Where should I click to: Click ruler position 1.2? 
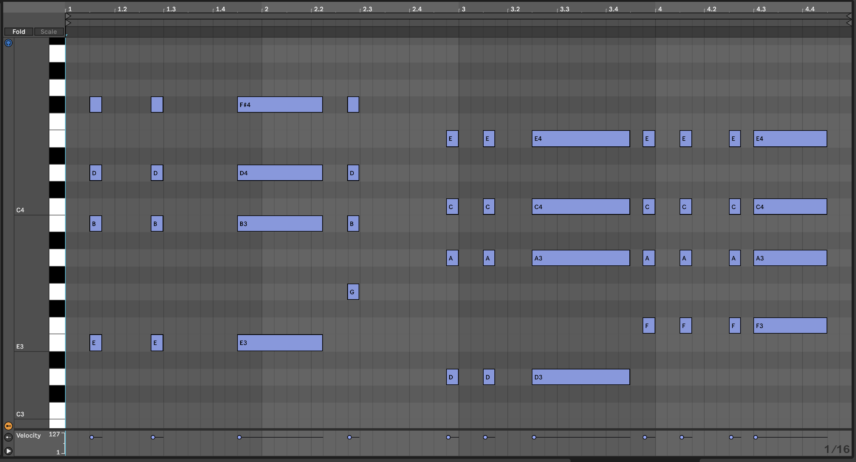pos(122,9)
